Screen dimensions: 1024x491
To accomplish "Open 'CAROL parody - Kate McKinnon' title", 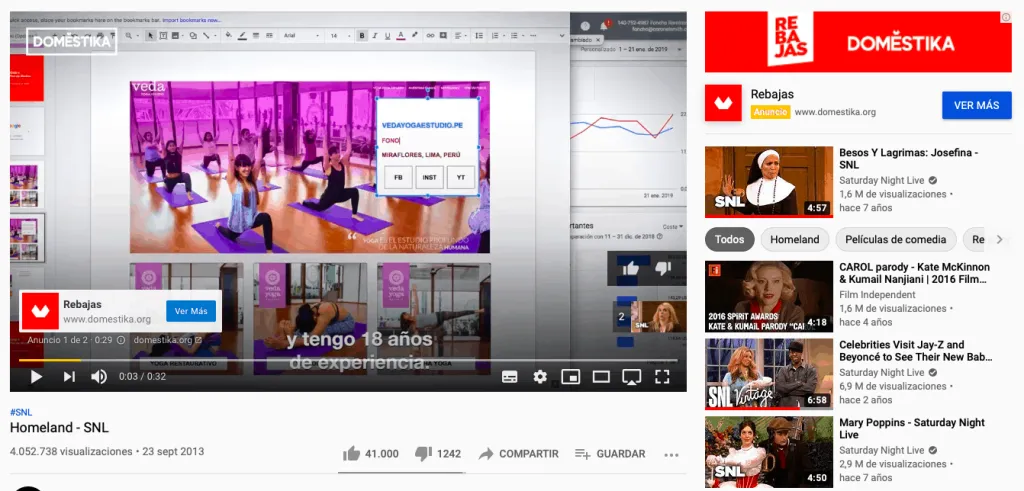I will pyautogui.click(x=914, y=273).
